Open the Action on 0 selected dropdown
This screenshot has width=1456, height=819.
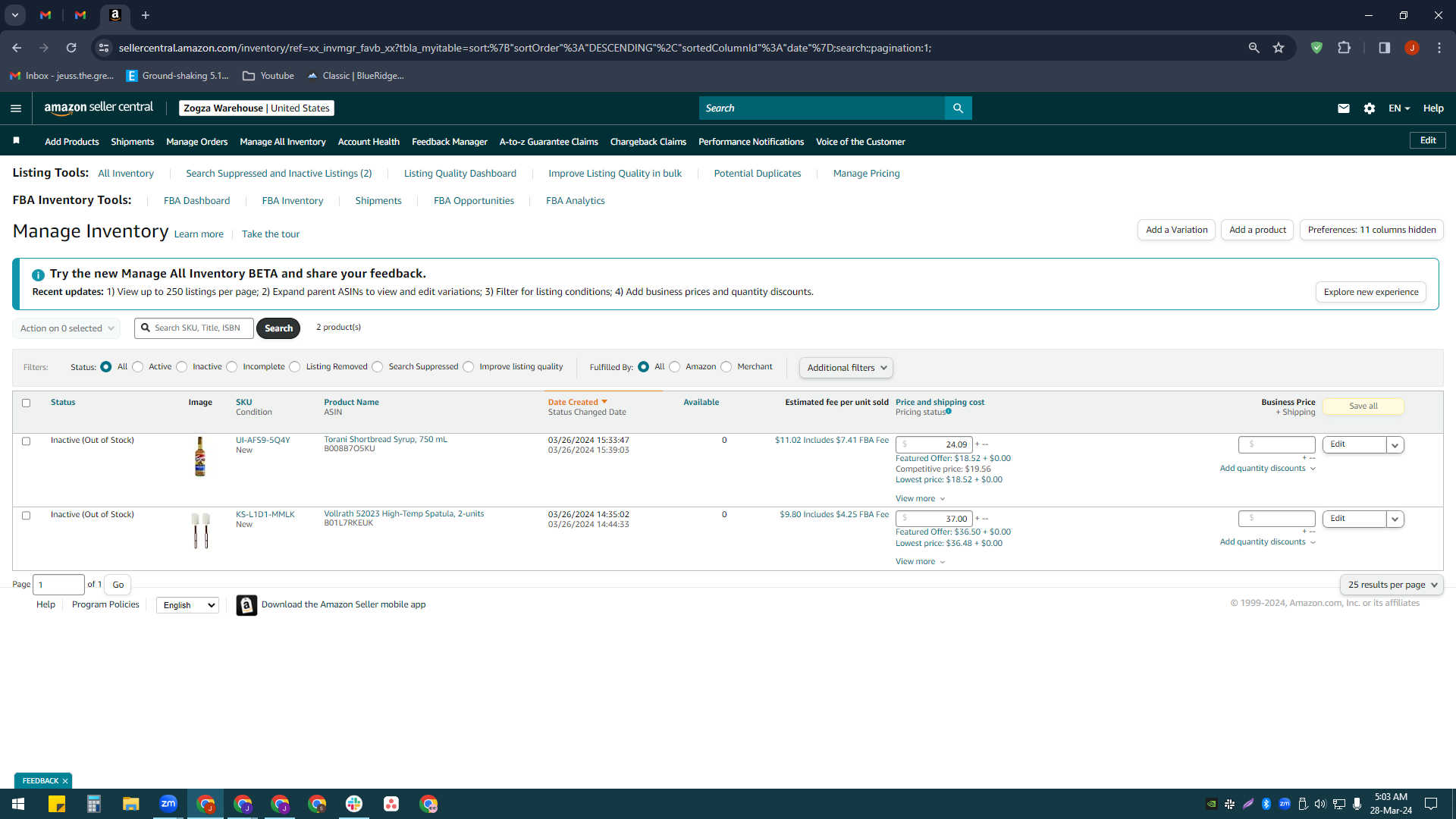point(66,328)
